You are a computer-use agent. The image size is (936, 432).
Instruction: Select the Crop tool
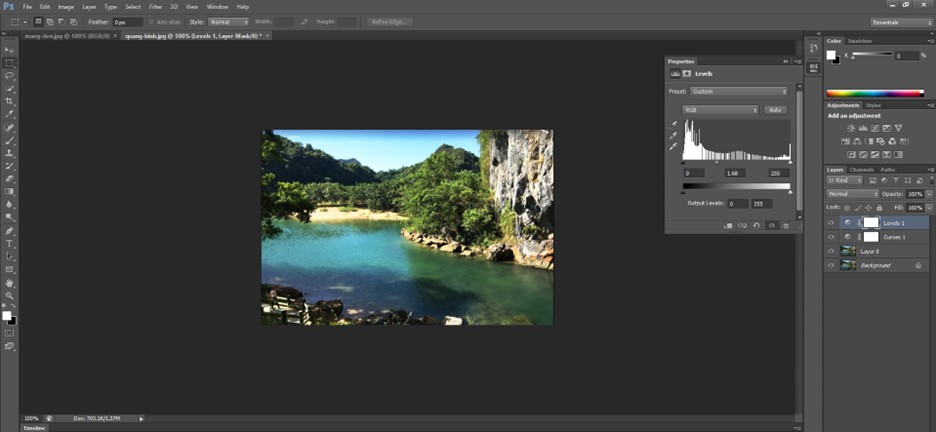tap(10, 101)
